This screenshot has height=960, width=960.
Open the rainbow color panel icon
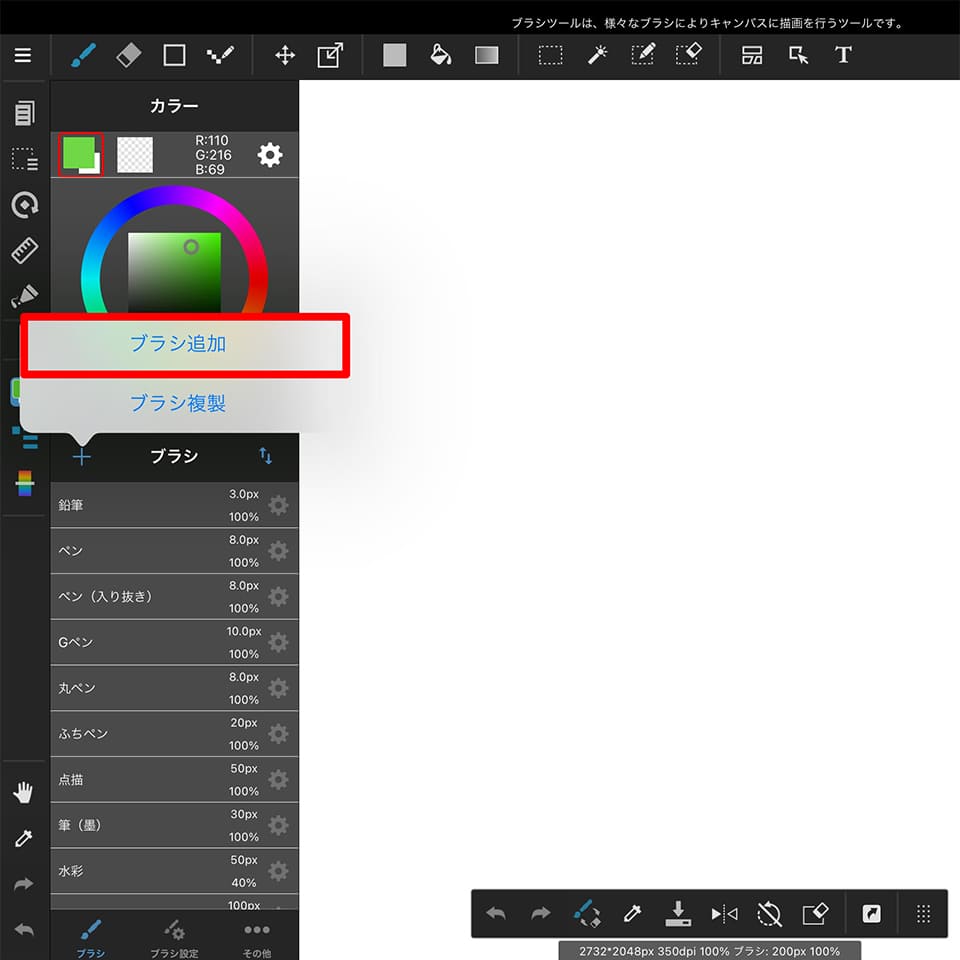click(x=25, y=483)
